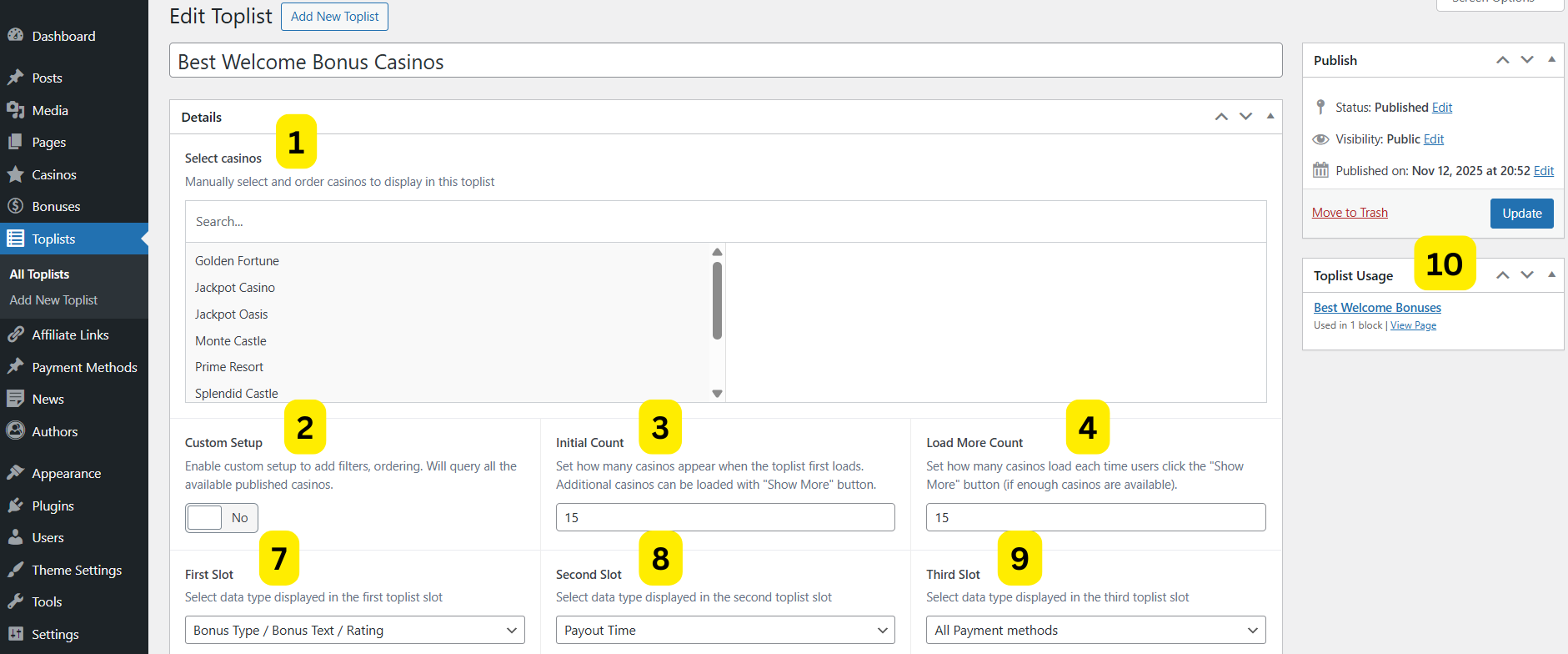Click the Media icon in the sidebar
The width and height of the screenshot is (1568, 654).
[15, 110]
